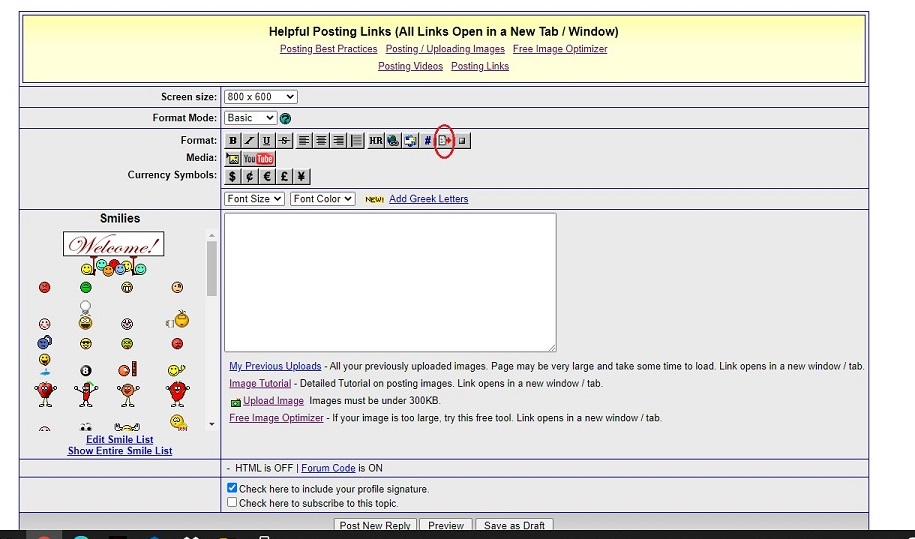The width and height of the screenshot is (915, 539).
Task: Insert horizontal rule HR button
Action: pos(375,141)
